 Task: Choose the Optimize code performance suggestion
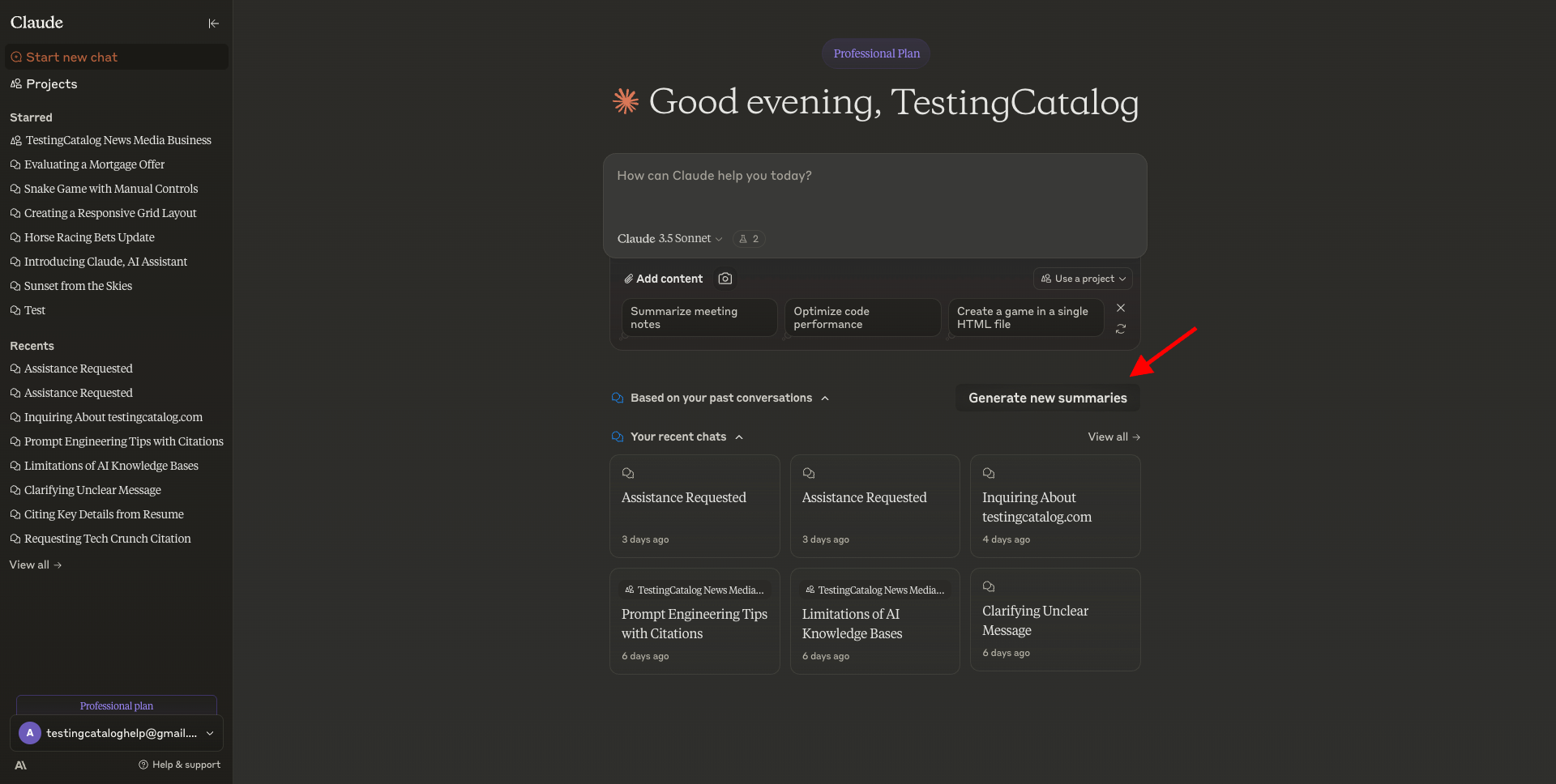[x=862, y=317]
